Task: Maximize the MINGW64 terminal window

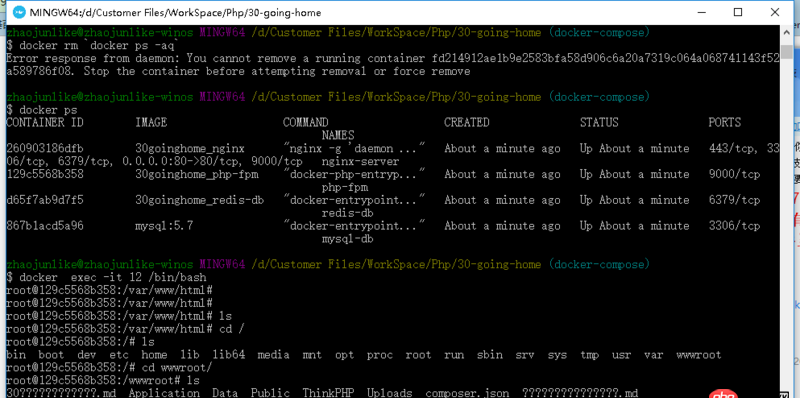Action: pyautogui.click(x=738, y=12)
